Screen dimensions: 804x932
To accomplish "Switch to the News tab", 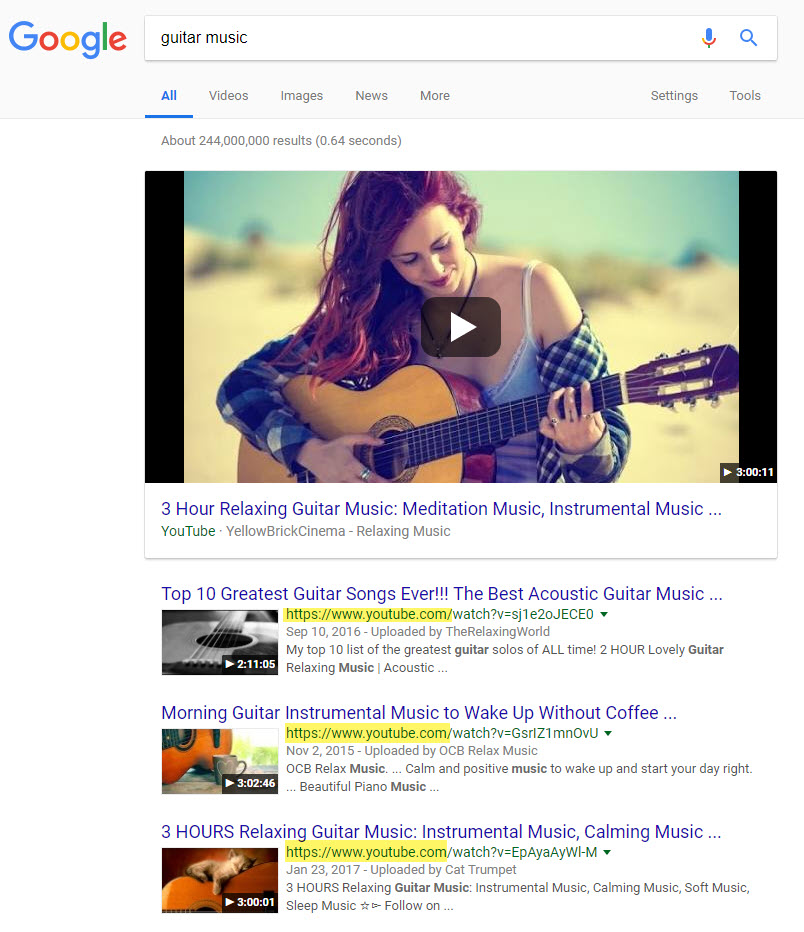I will pyautogui.click(x=371, y=96).
